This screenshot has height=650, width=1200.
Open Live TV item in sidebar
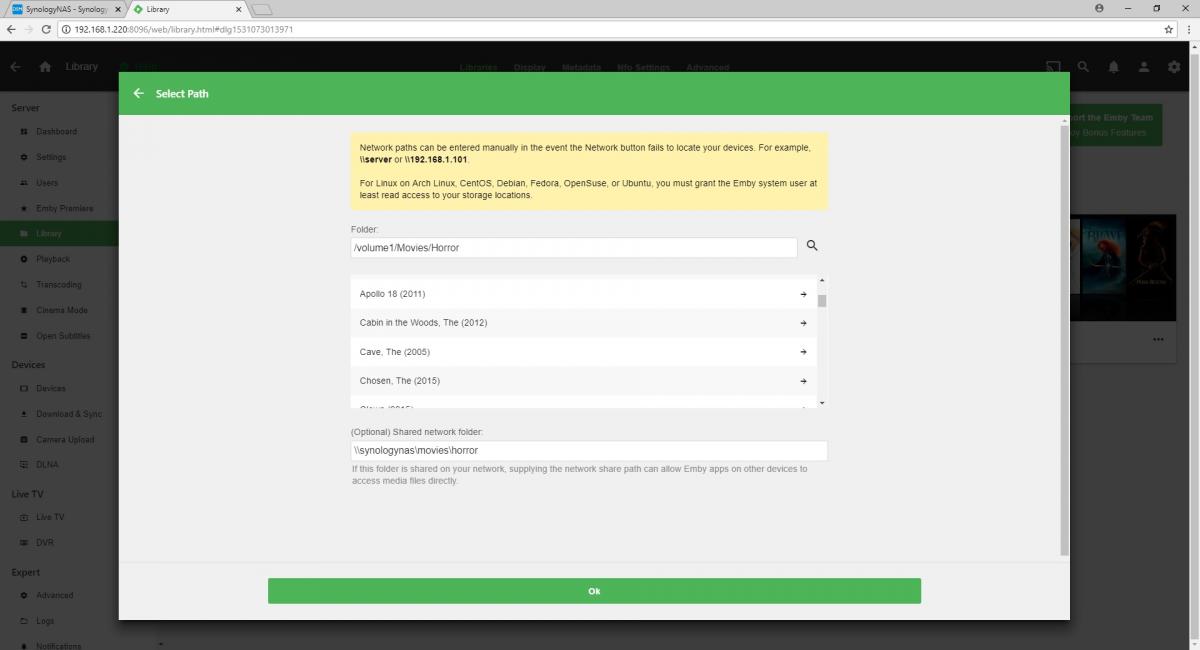[59, 517]
